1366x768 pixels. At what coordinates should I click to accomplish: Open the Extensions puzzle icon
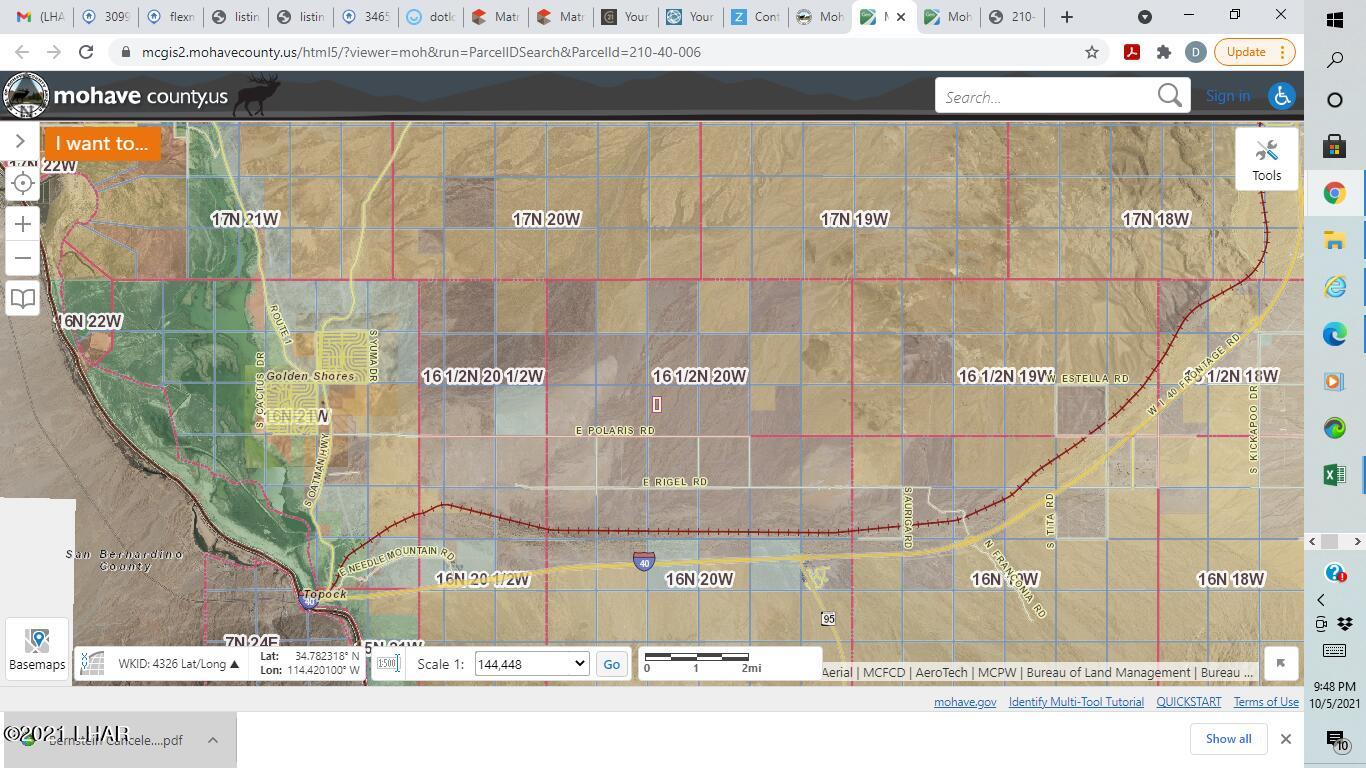(x=1163, y=52)
